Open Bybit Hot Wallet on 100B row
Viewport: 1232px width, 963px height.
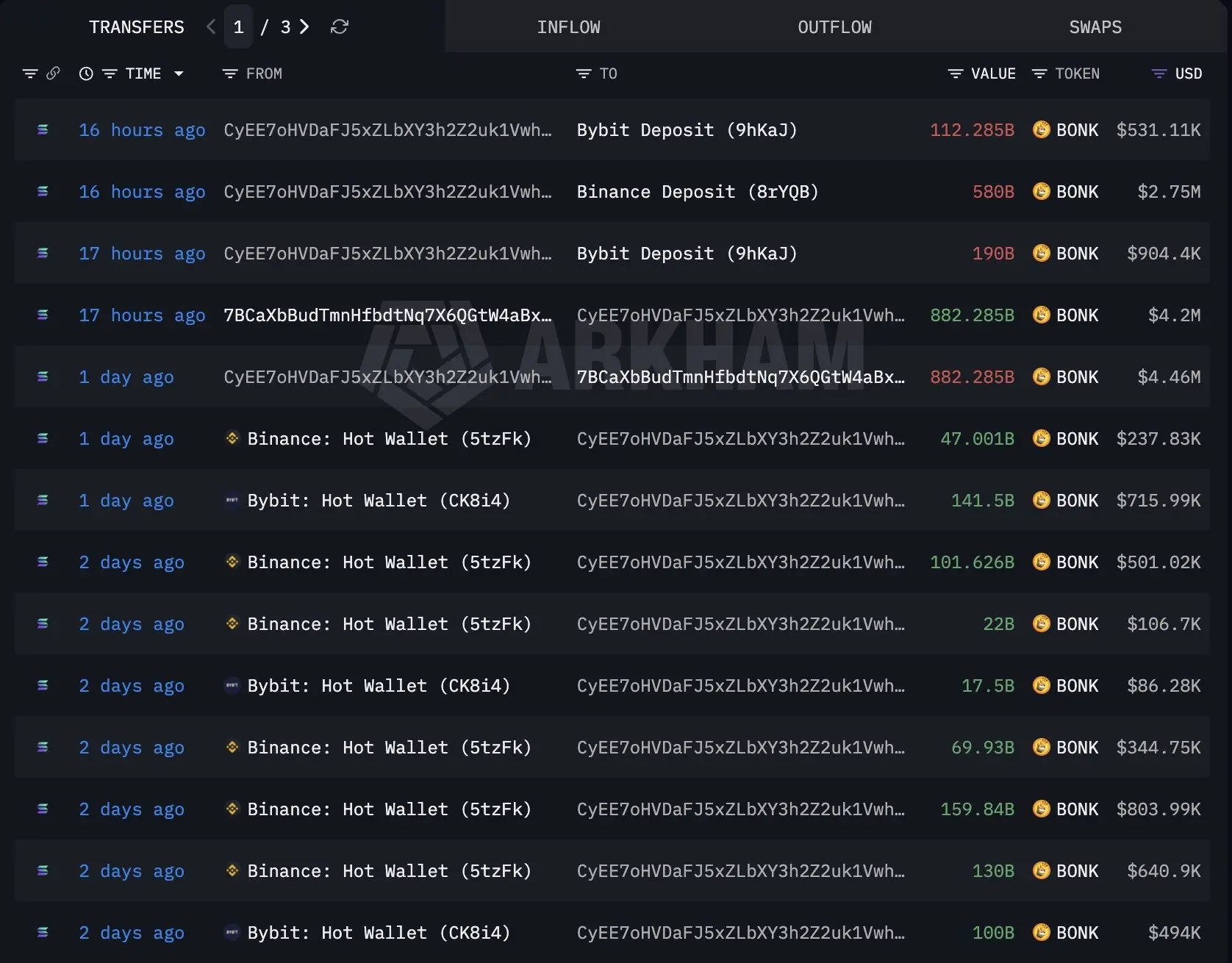379,933
